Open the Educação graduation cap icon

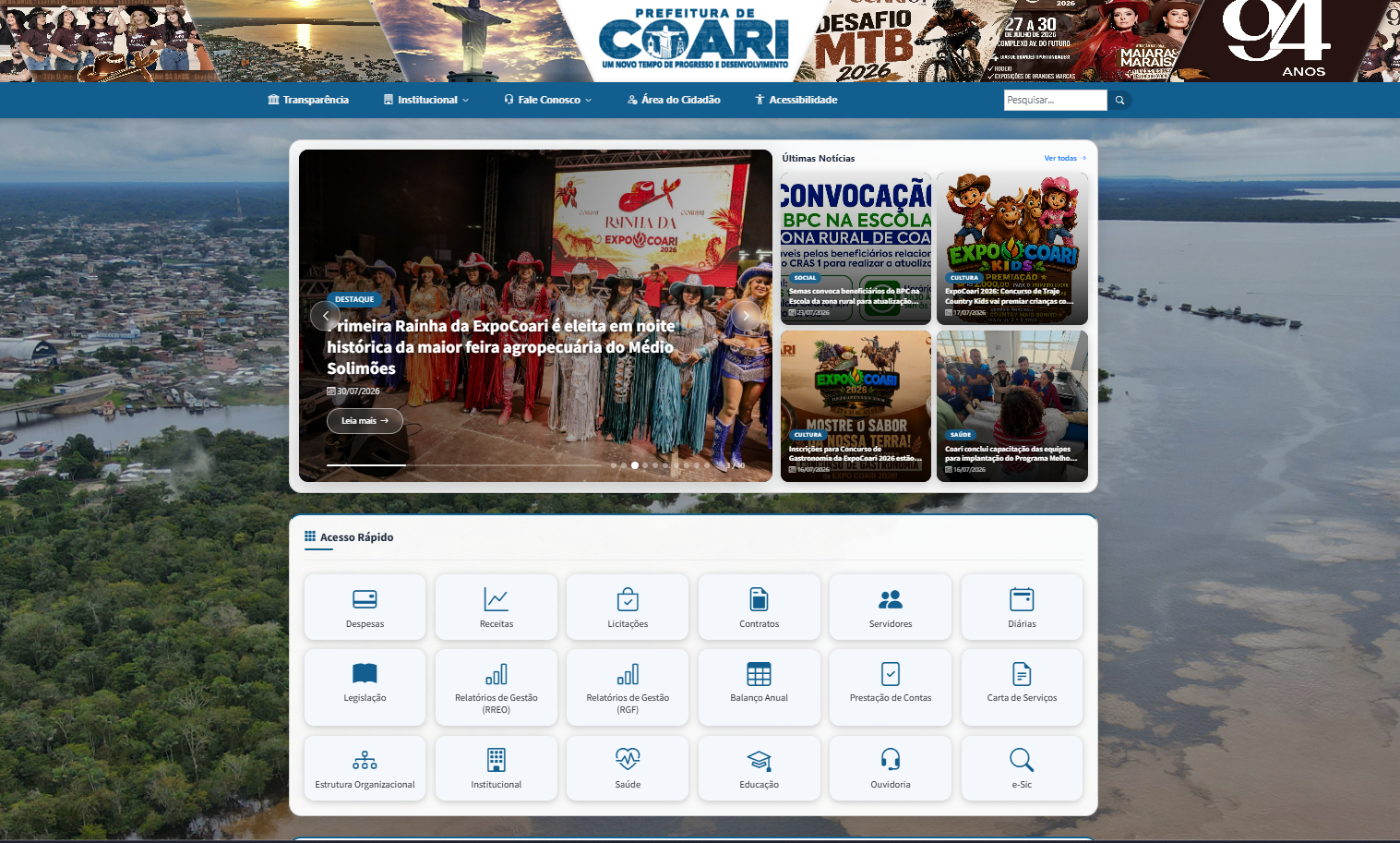(x=759, y=760)
